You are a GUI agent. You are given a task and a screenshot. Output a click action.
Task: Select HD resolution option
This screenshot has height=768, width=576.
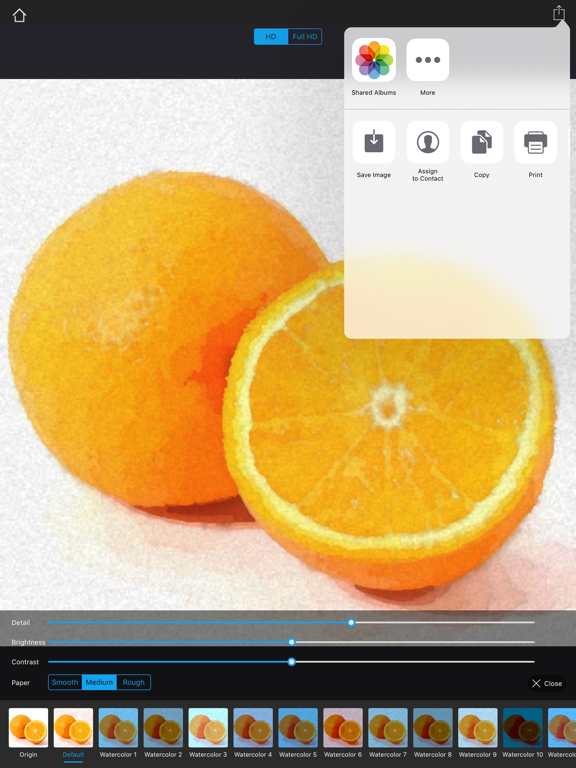(x=271, y=37)
